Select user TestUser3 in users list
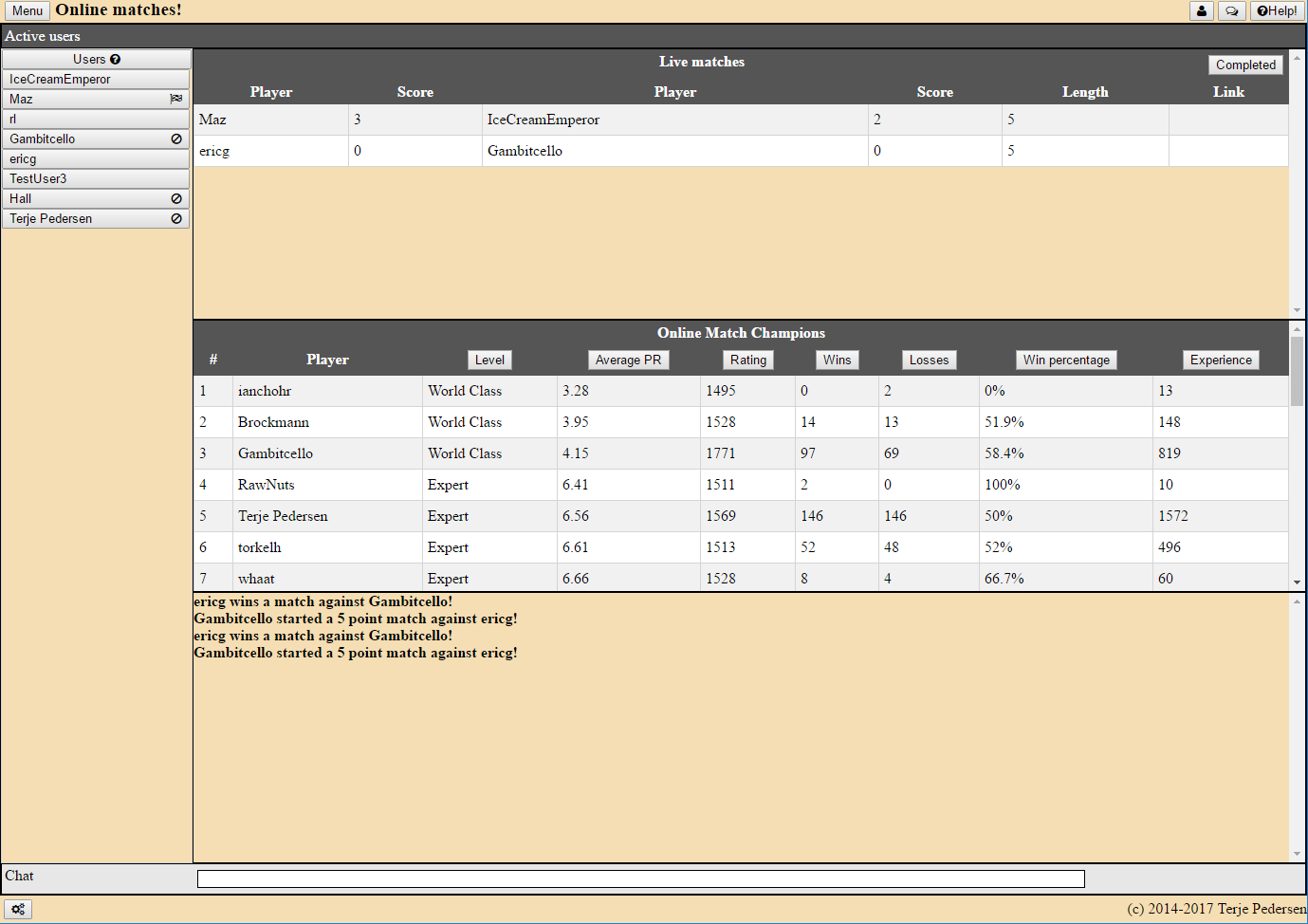1308x924 pixels. pos(96,178)
